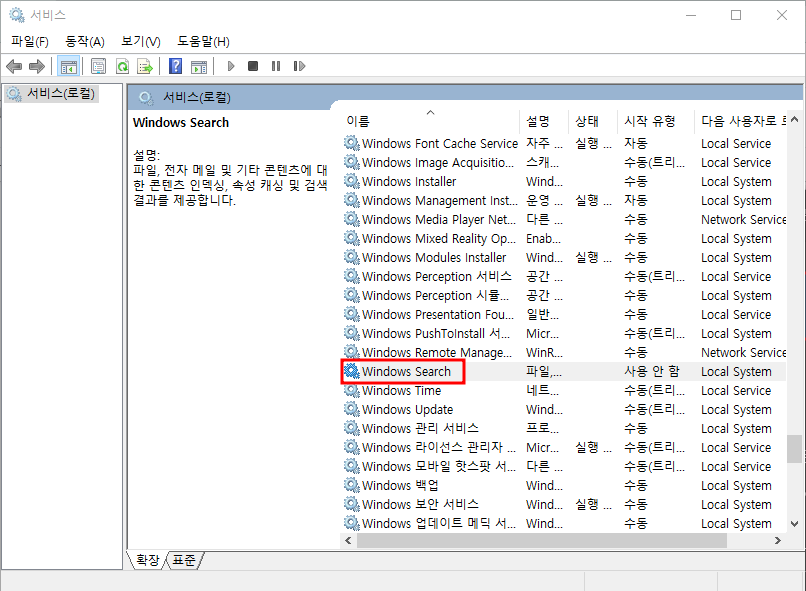Click 사용 안 함 startup type cell
806x591 pixels.
pos(652,371)
